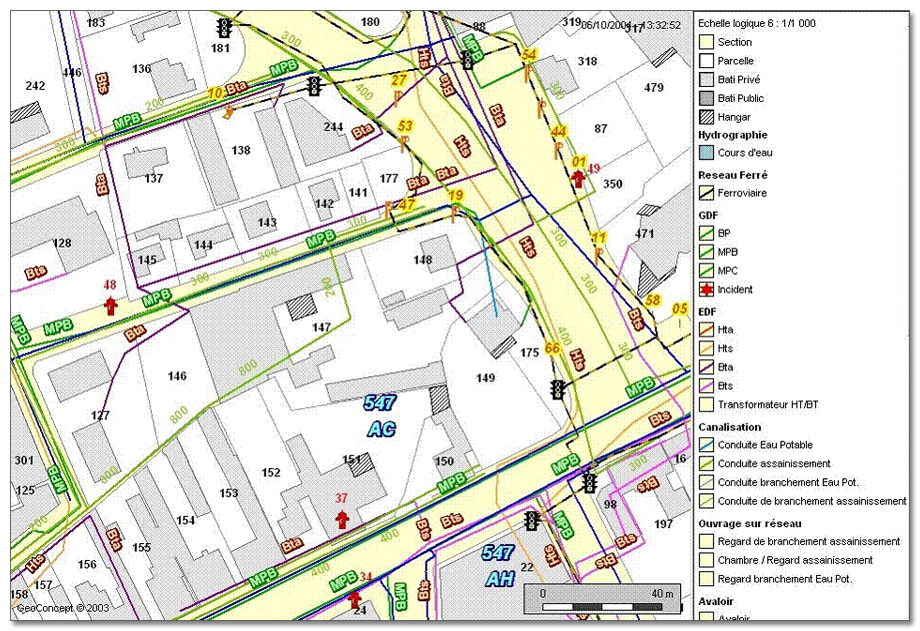Viewport: 920px width, 631px height.
Task: Collapse the EDF legend group heading
Action: click(x=708, y=312)
